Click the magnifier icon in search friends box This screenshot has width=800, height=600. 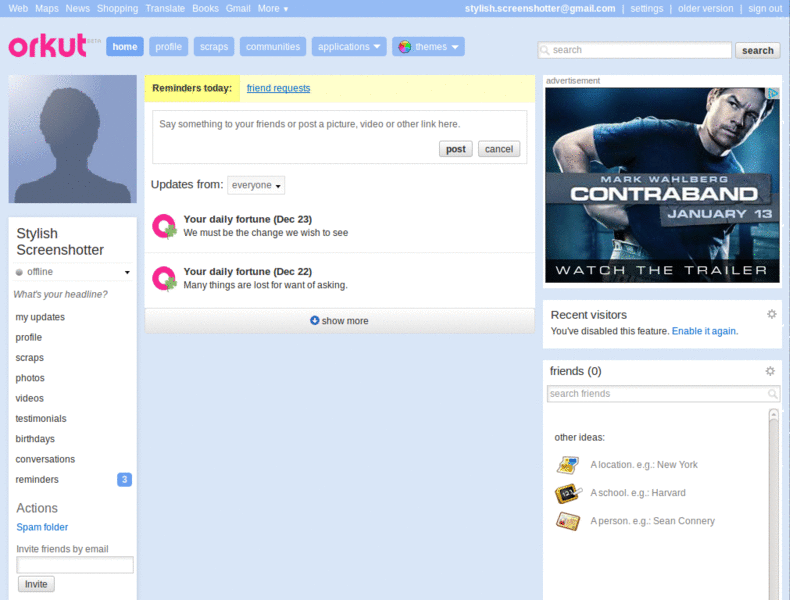tap(772, 393)
